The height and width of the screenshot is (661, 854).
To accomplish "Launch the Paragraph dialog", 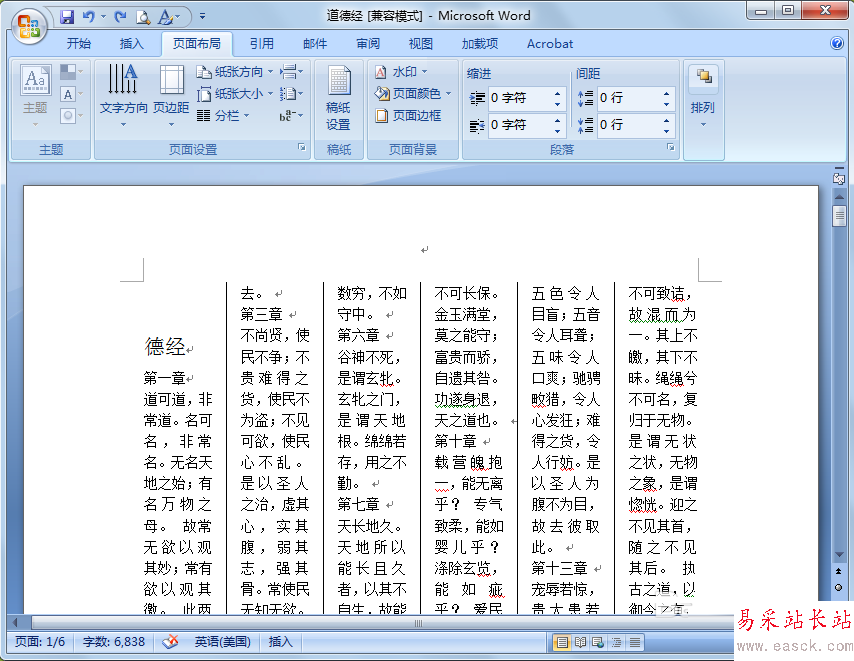I will pyautogui.click(x=670, y=147).
